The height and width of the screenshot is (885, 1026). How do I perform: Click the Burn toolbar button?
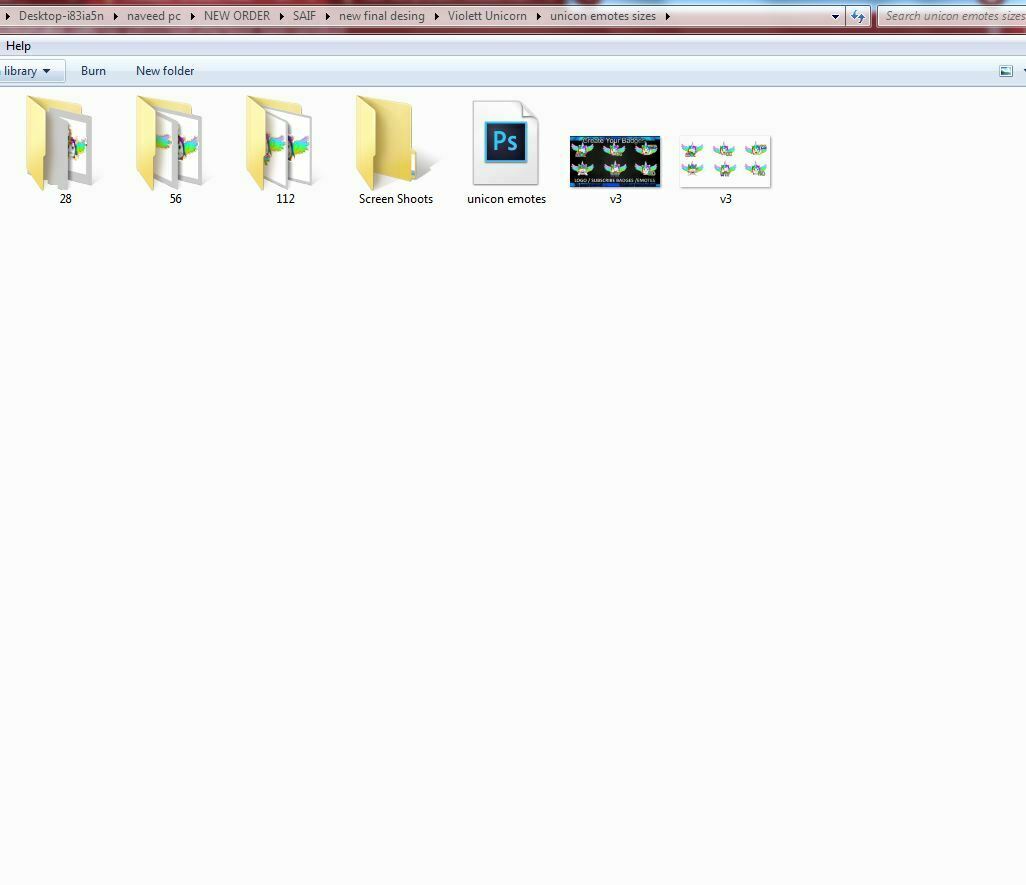pyautogui.click(x=93, y=71)
